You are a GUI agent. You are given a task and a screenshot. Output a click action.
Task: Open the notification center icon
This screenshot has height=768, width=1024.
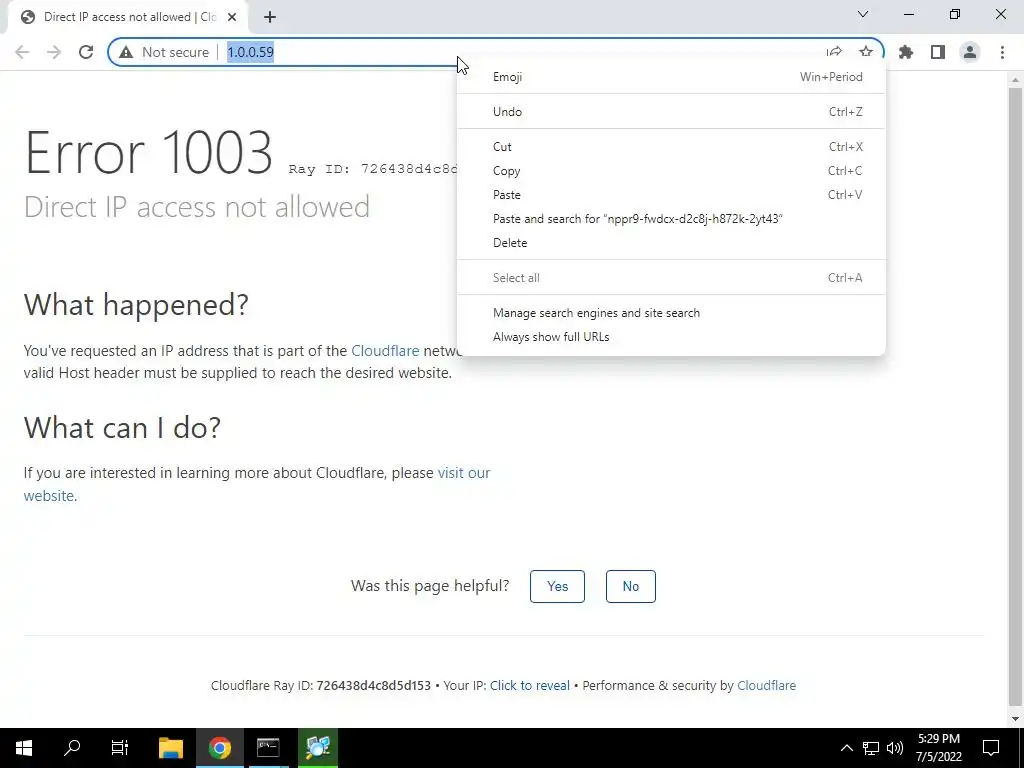pyautogui.click(x=991, y=748)
